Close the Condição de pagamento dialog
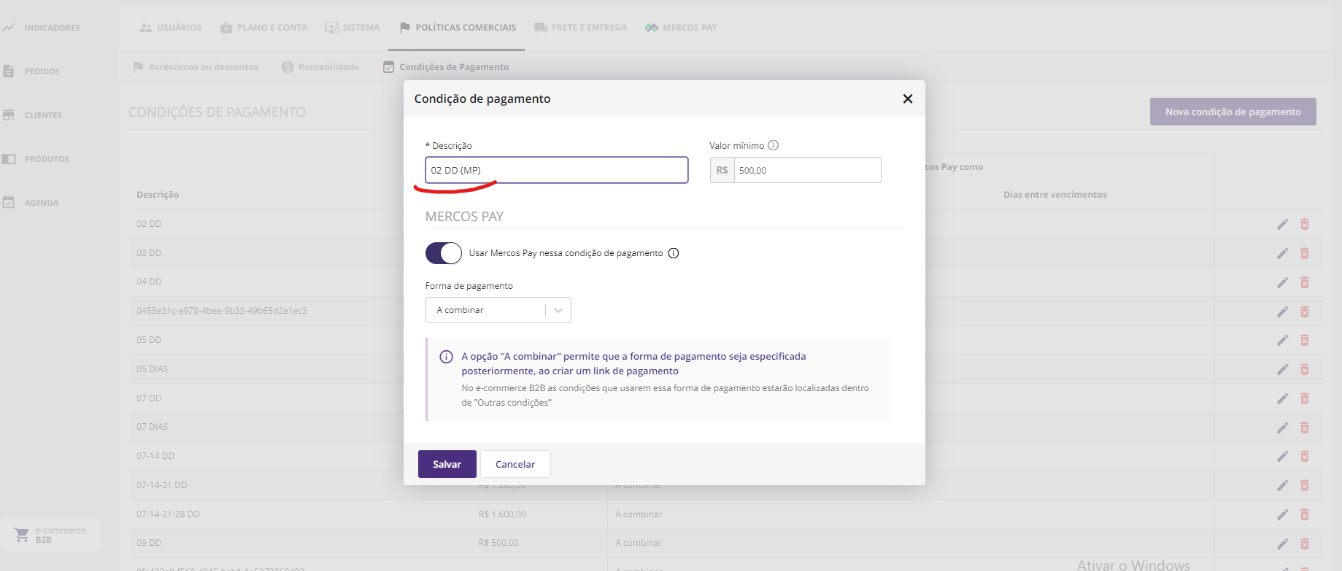 (x=907, y=99)
